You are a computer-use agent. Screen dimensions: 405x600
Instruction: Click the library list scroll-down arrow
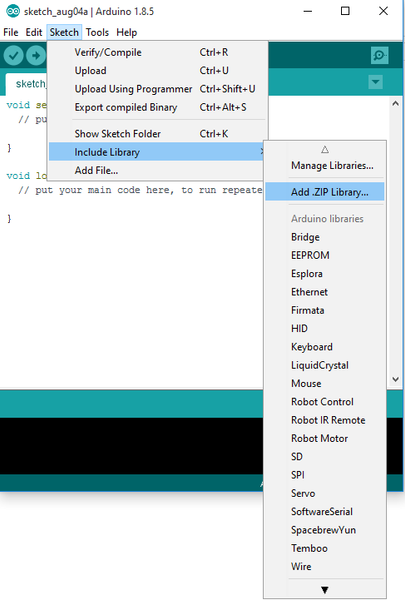click(x=325, y=590)
